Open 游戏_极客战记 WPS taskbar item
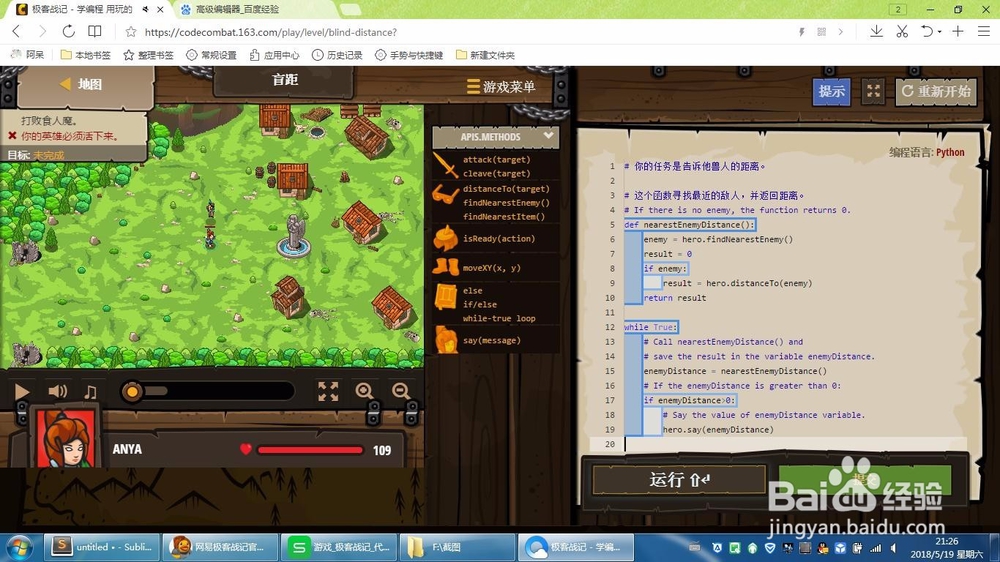The height and width of the screenshot is (562, 1000). (339, 547)
